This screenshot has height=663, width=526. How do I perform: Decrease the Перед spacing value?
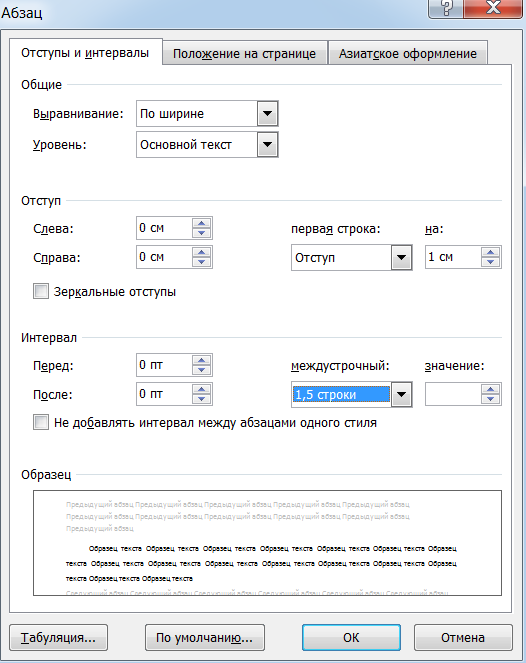tap(201, 370)
